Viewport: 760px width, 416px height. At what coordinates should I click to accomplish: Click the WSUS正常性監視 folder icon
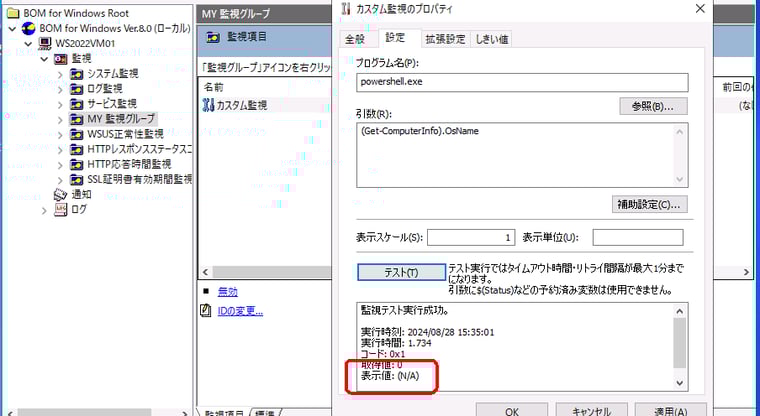click(76, 134)
